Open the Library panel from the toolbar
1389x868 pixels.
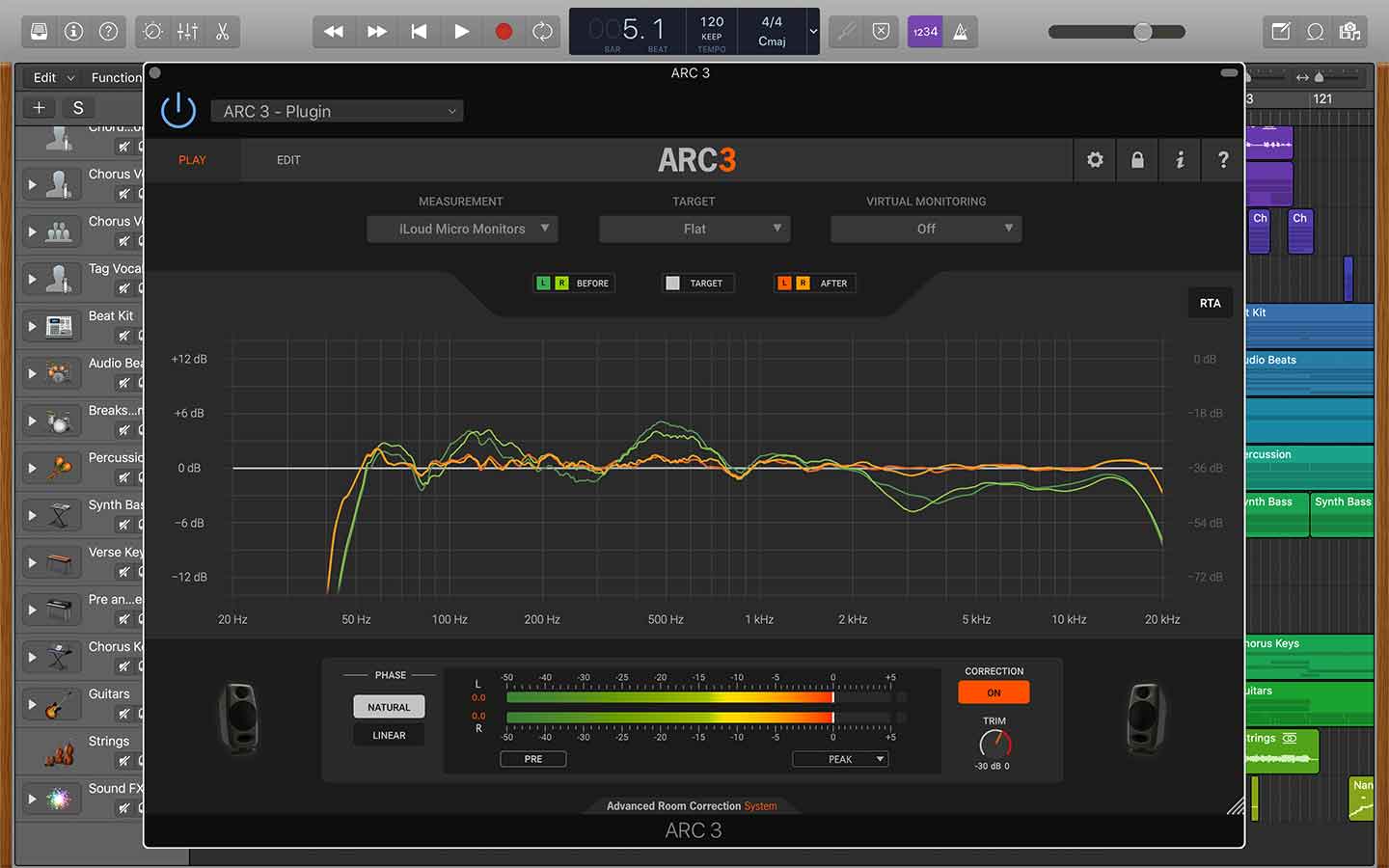(39, 32)
